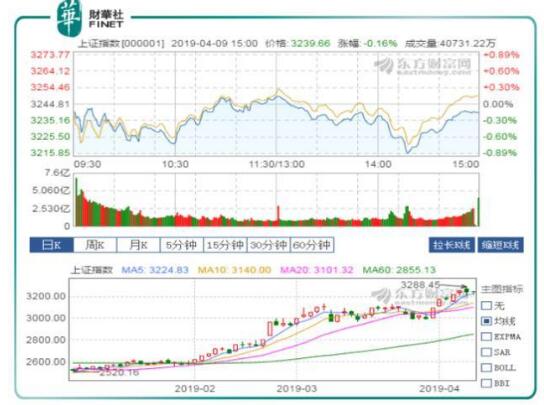
Task: Click the 3215.85 bottom price axis label
Action: point(50,153)
